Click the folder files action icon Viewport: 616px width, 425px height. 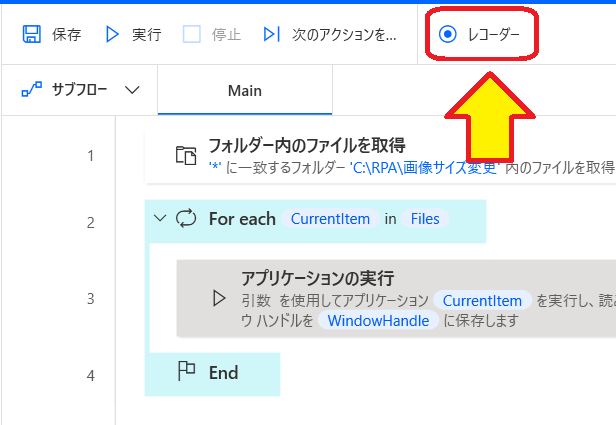coord(186,154)
